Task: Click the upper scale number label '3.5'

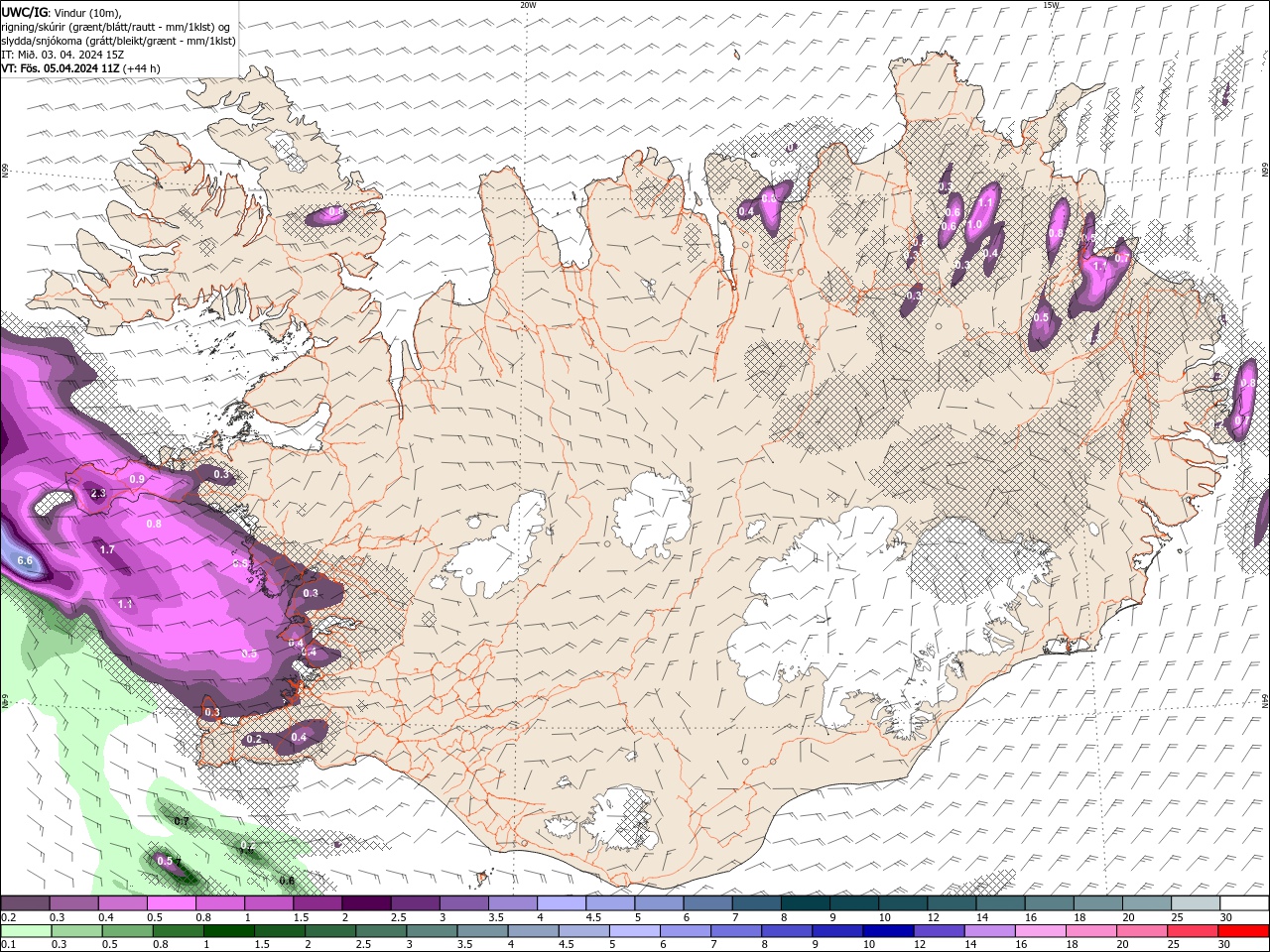Action: (x=496, y=917)
